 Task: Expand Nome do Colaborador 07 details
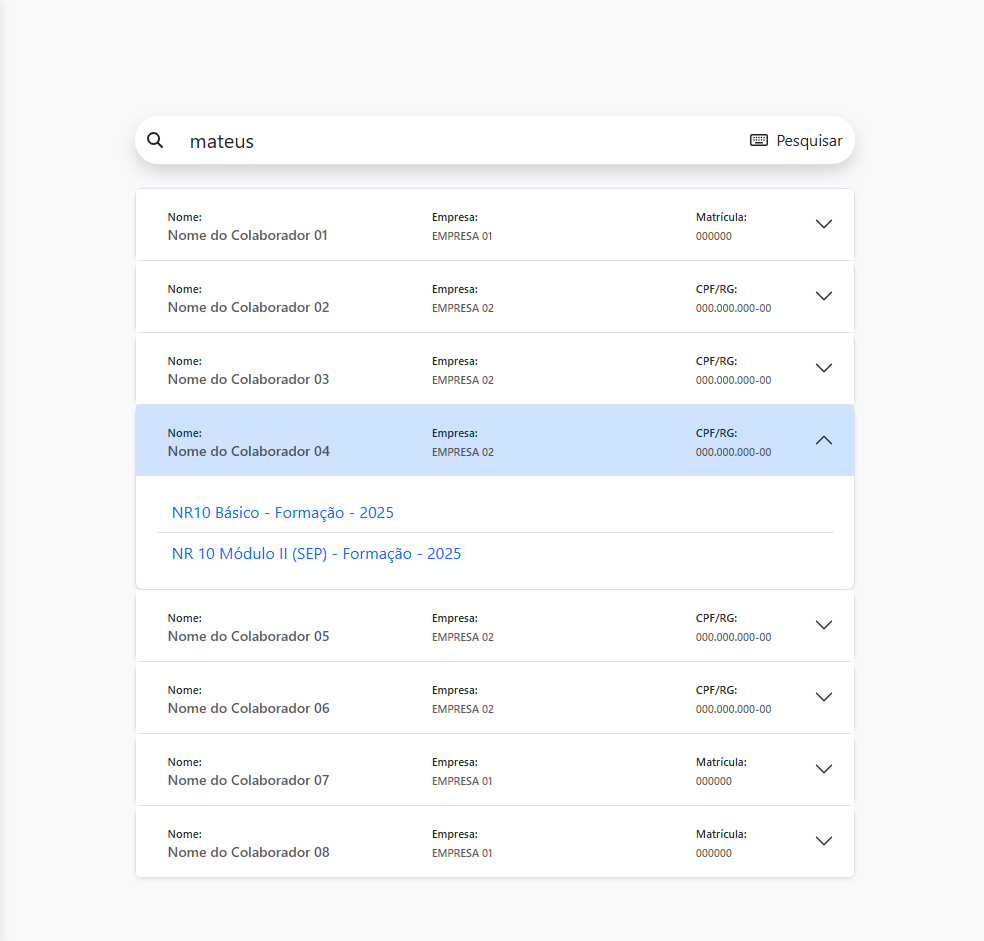pyautogui.click(x=823, y=769)
